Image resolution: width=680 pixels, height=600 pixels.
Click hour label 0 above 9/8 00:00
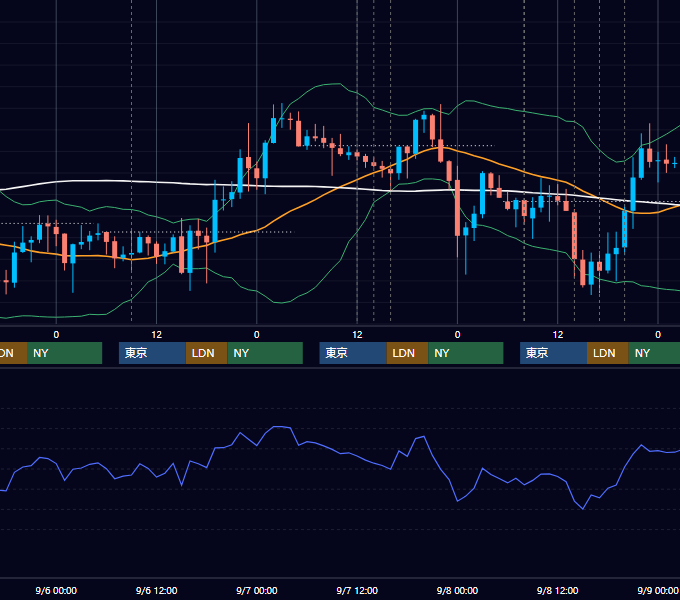point(457,335)
